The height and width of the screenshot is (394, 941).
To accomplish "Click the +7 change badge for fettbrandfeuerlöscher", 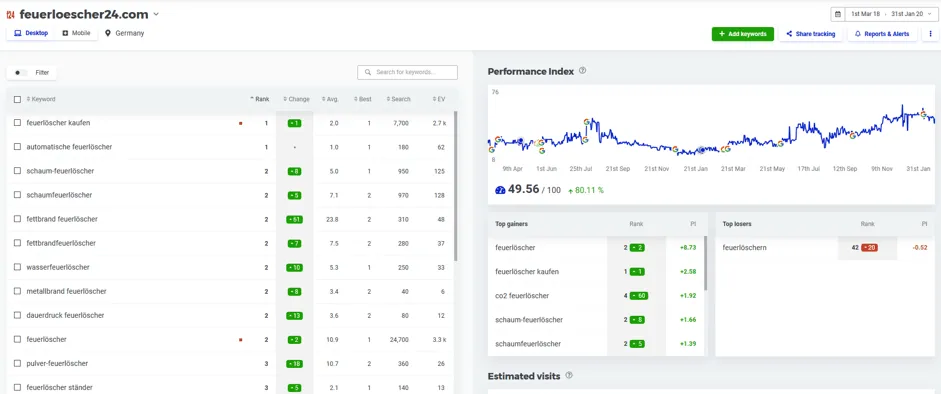I will point(294,243).
